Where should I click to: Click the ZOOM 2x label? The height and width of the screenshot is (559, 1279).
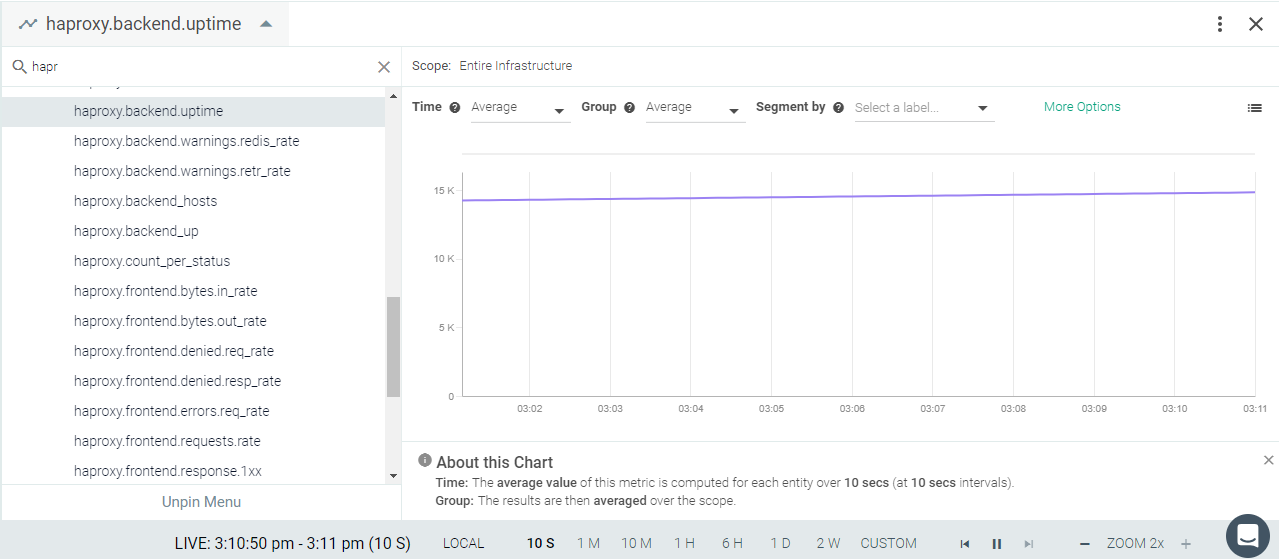pos(1135,543)
